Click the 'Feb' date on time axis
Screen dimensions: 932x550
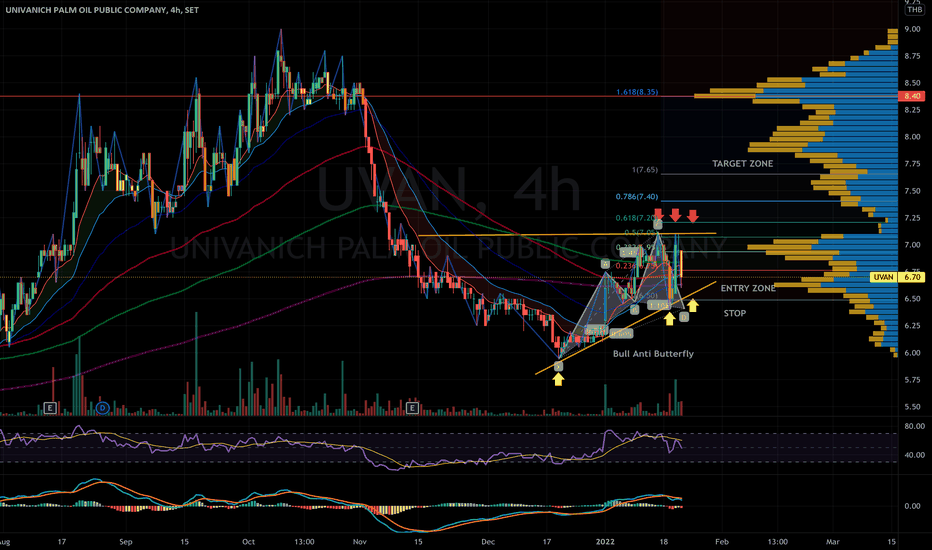click(722, 542)
